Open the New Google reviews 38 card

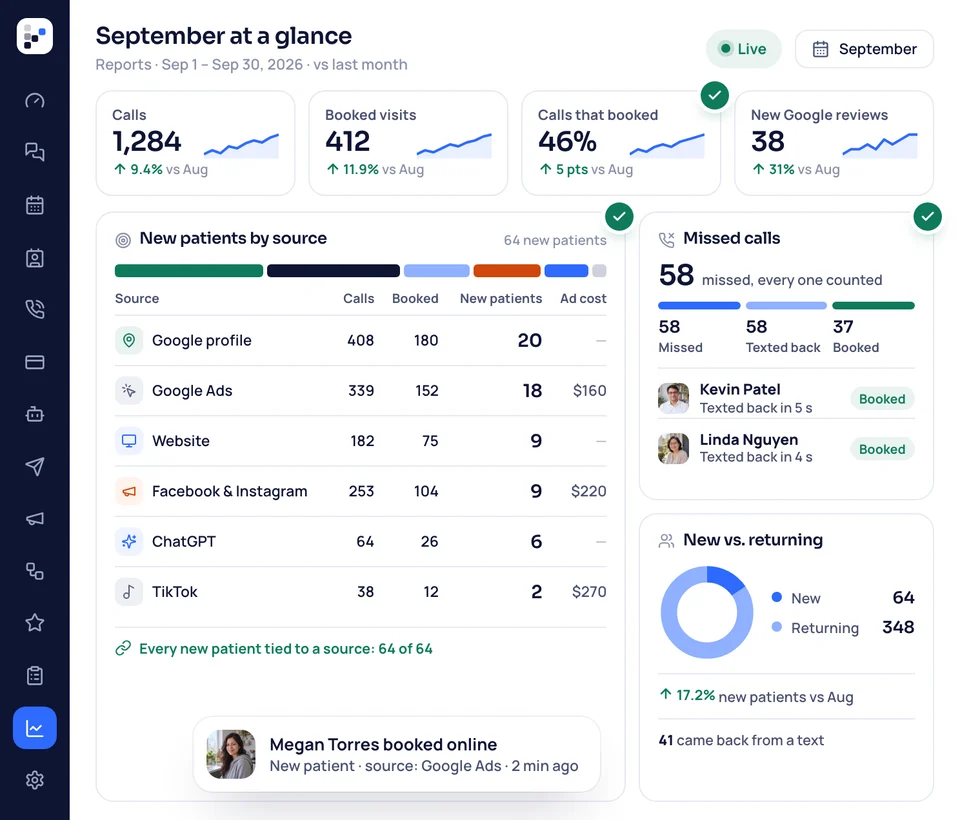[834, 143]
